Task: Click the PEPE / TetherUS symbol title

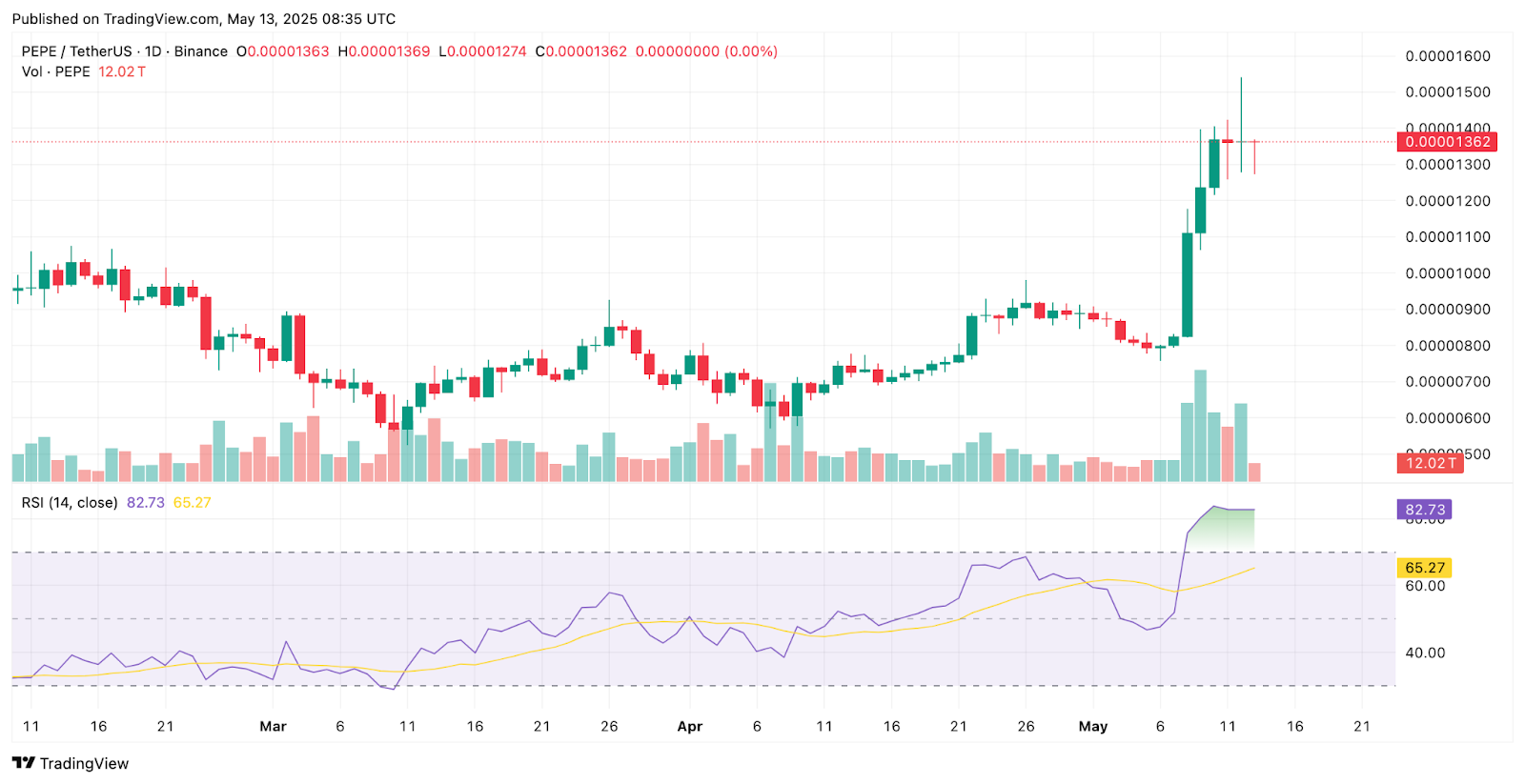Action: coord(76,51)
